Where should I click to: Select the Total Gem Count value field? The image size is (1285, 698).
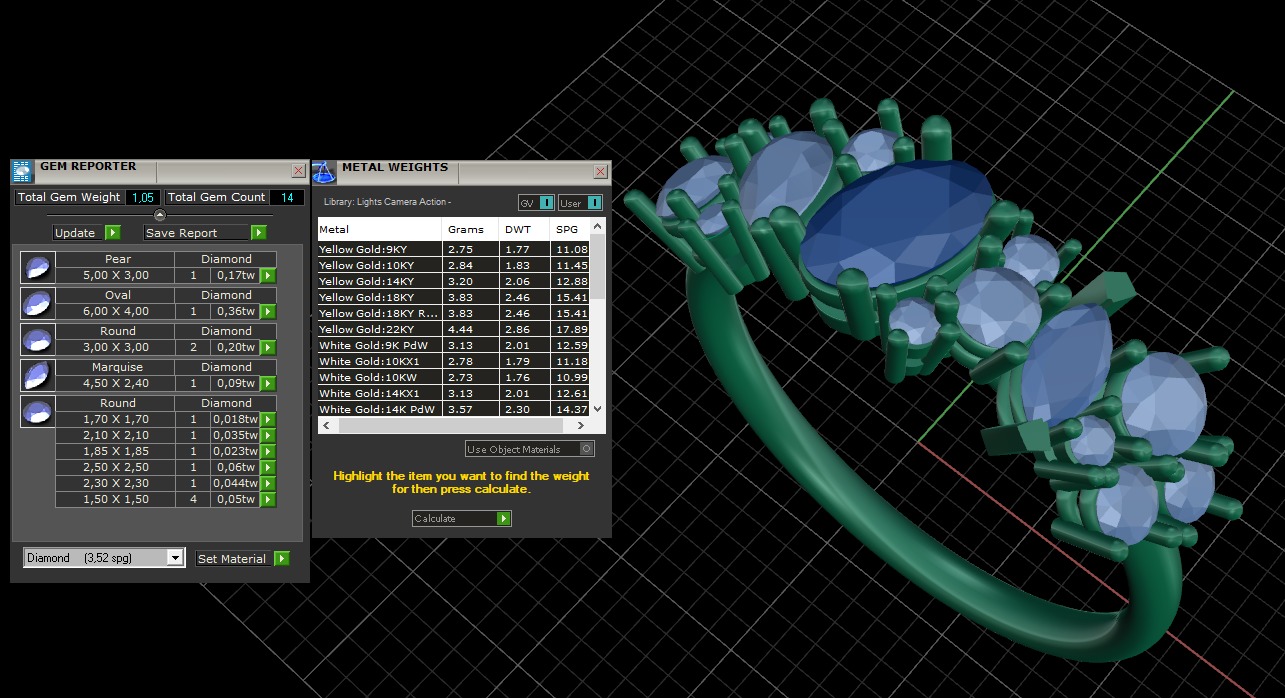pos(287,197)
